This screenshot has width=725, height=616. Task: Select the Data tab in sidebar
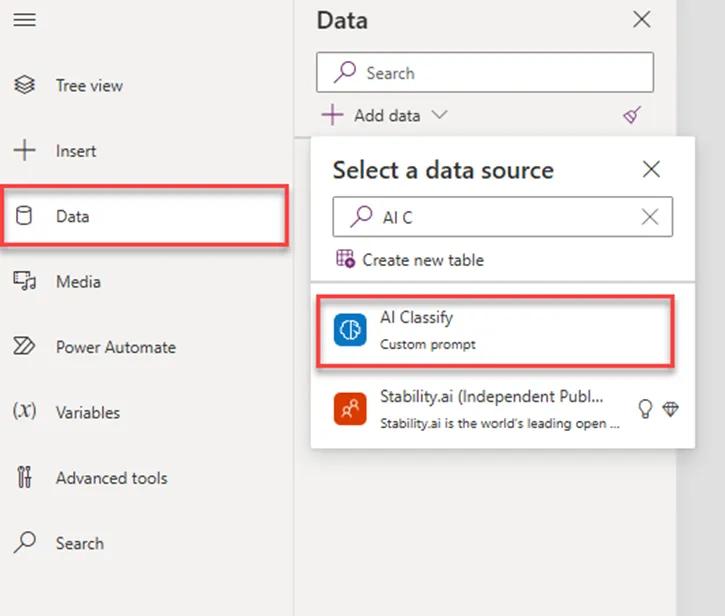(x=72, y=216)
